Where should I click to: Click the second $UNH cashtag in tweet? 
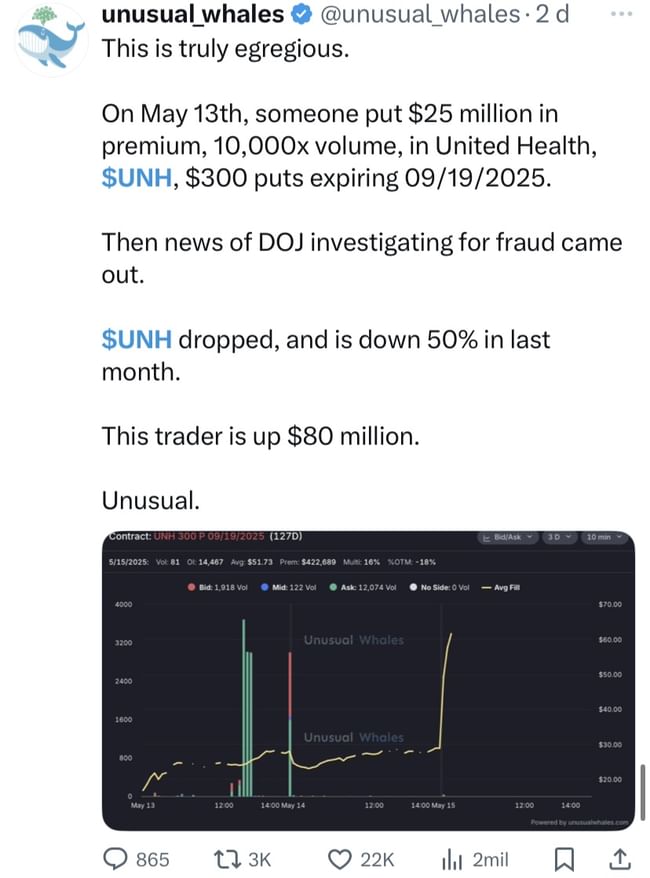[137, 340]
